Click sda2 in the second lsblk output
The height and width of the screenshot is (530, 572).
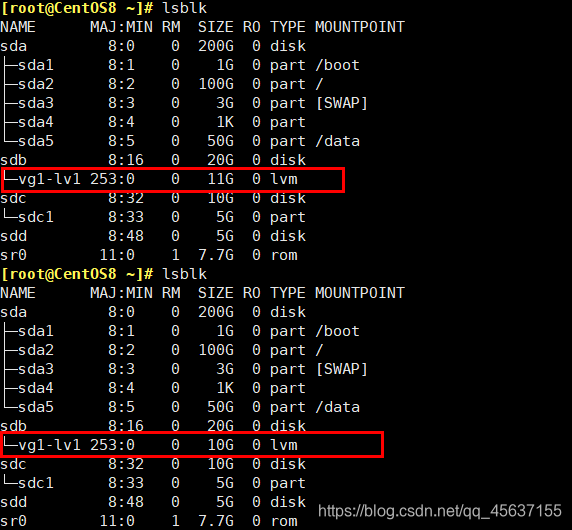36,350
